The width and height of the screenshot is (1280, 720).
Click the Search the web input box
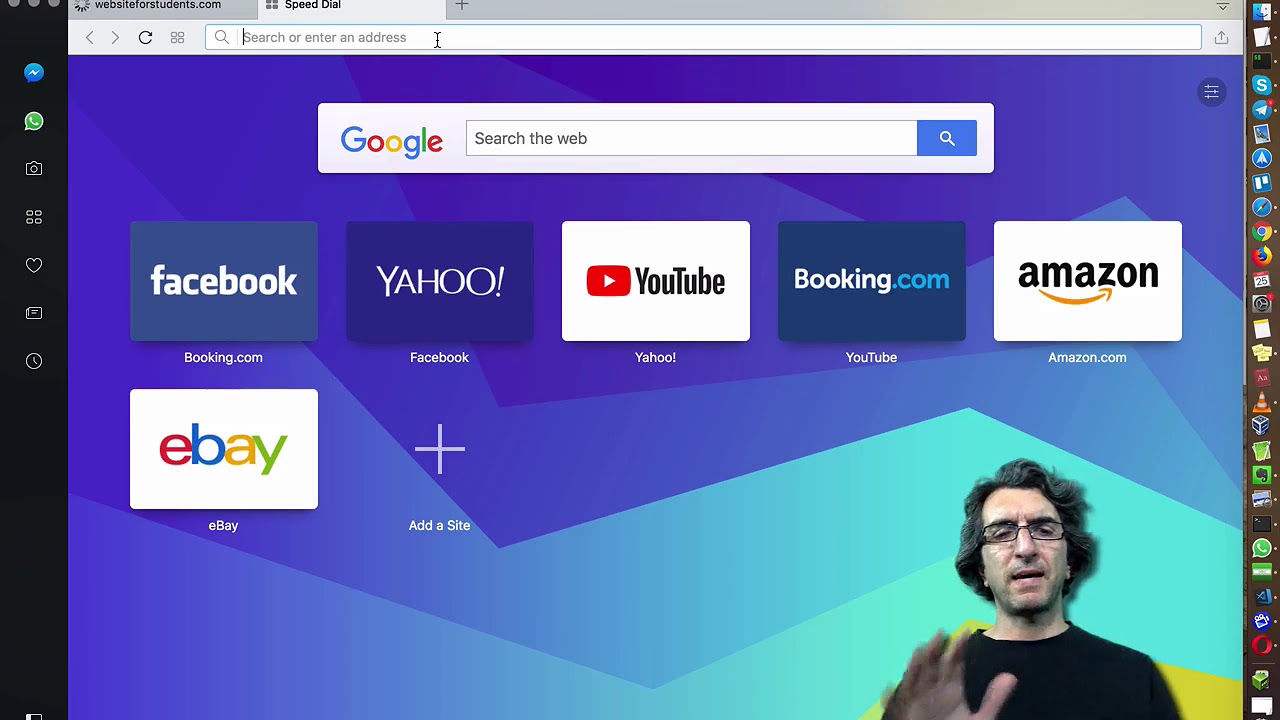(691, 138)
